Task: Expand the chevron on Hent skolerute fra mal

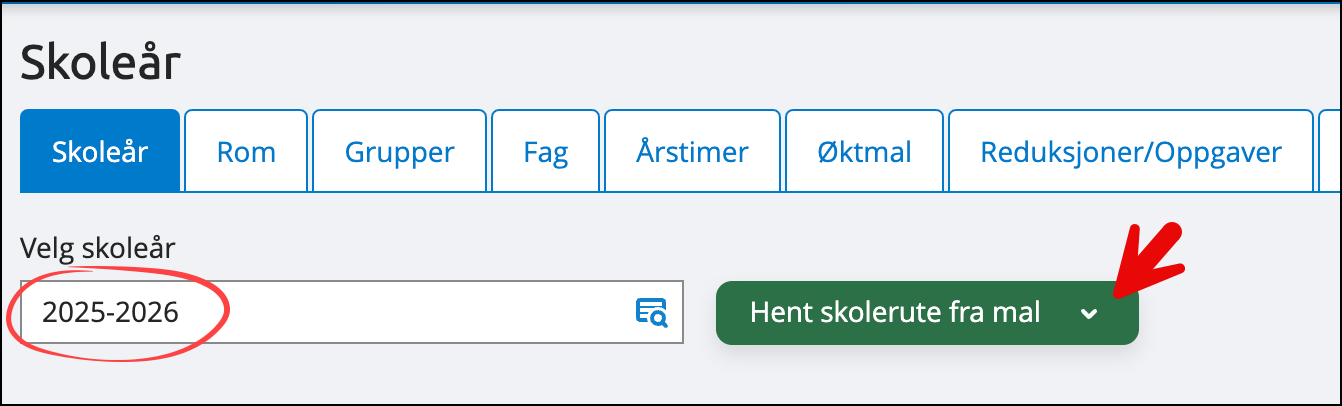Action: (x=1089, y=313)
